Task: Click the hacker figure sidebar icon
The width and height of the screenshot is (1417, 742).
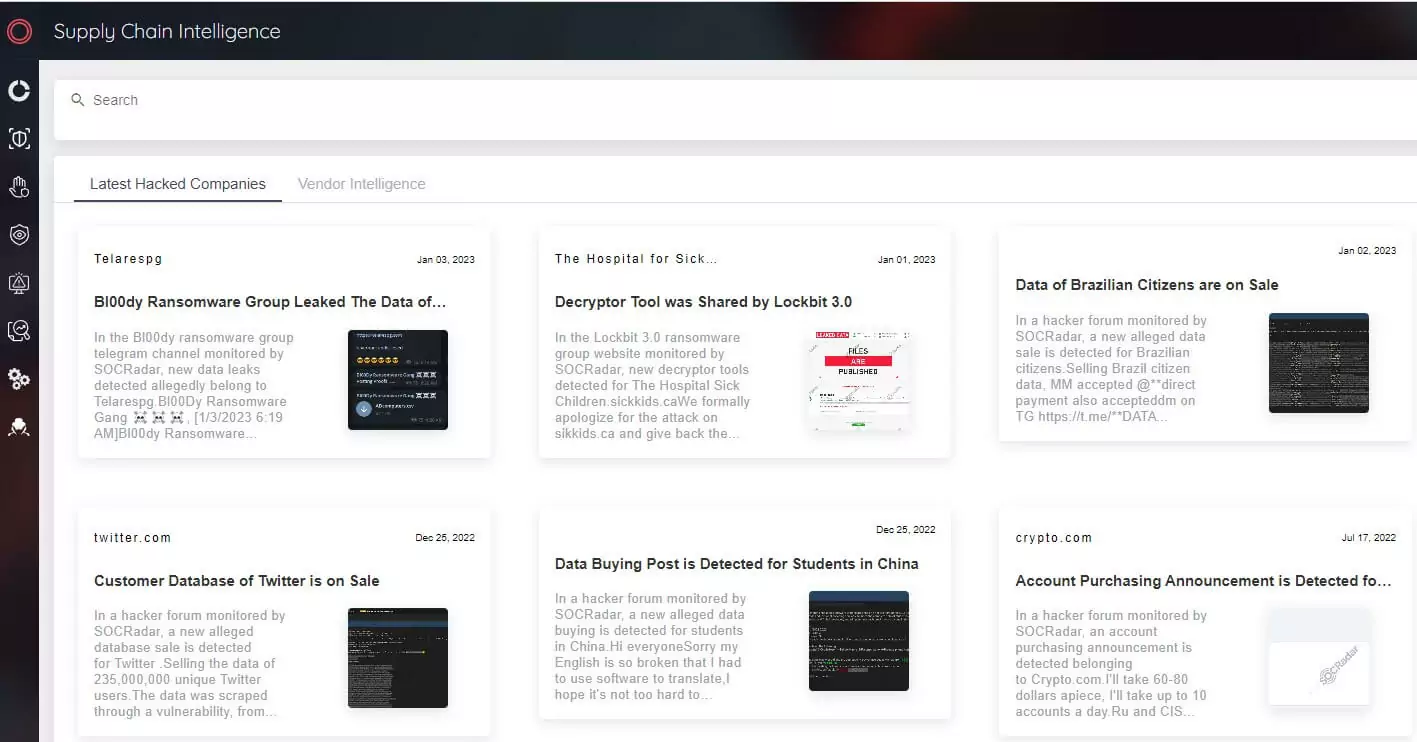Action: coord(19,427)
